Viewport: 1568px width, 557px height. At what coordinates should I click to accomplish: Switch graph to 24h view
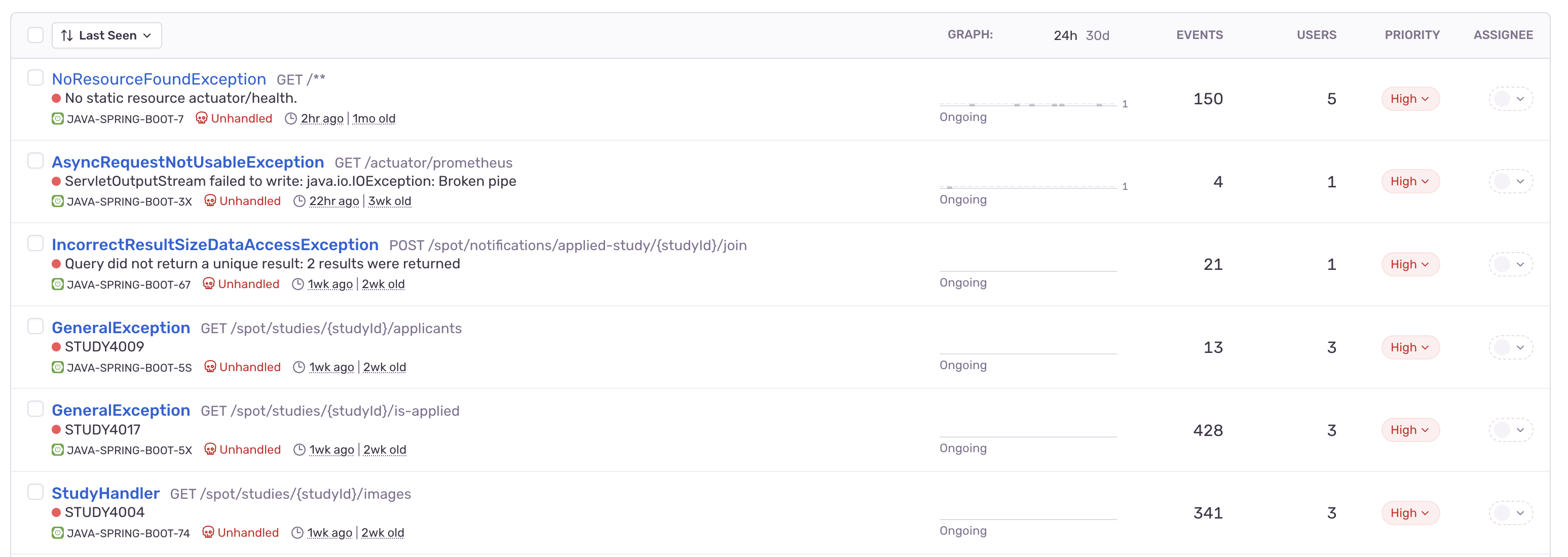[1065, 35]
